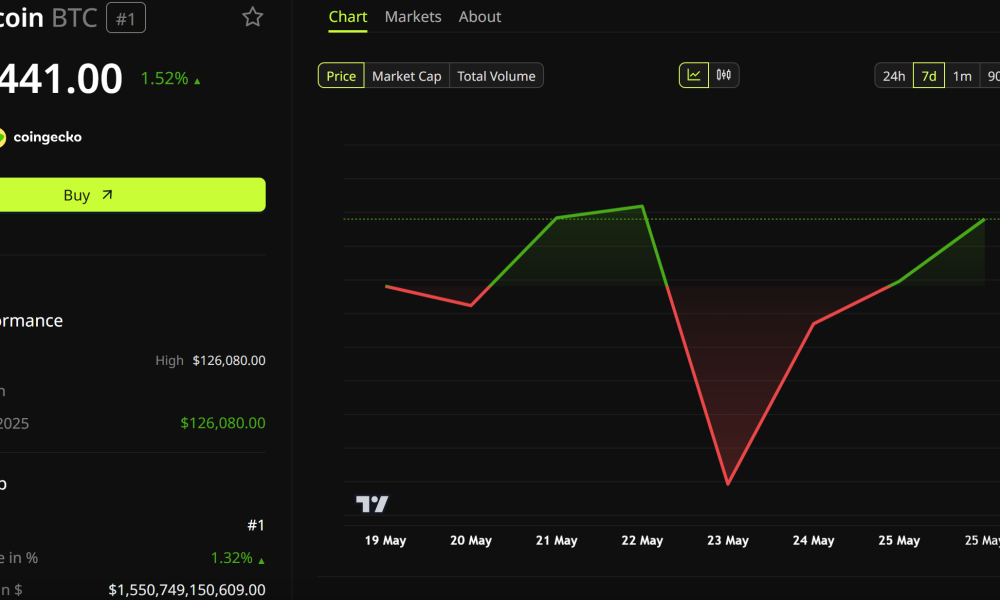The width and height of the screenshot is (1000, 600).
Task: Click the #1 rank badge near BTC
Action: (126, 18)
